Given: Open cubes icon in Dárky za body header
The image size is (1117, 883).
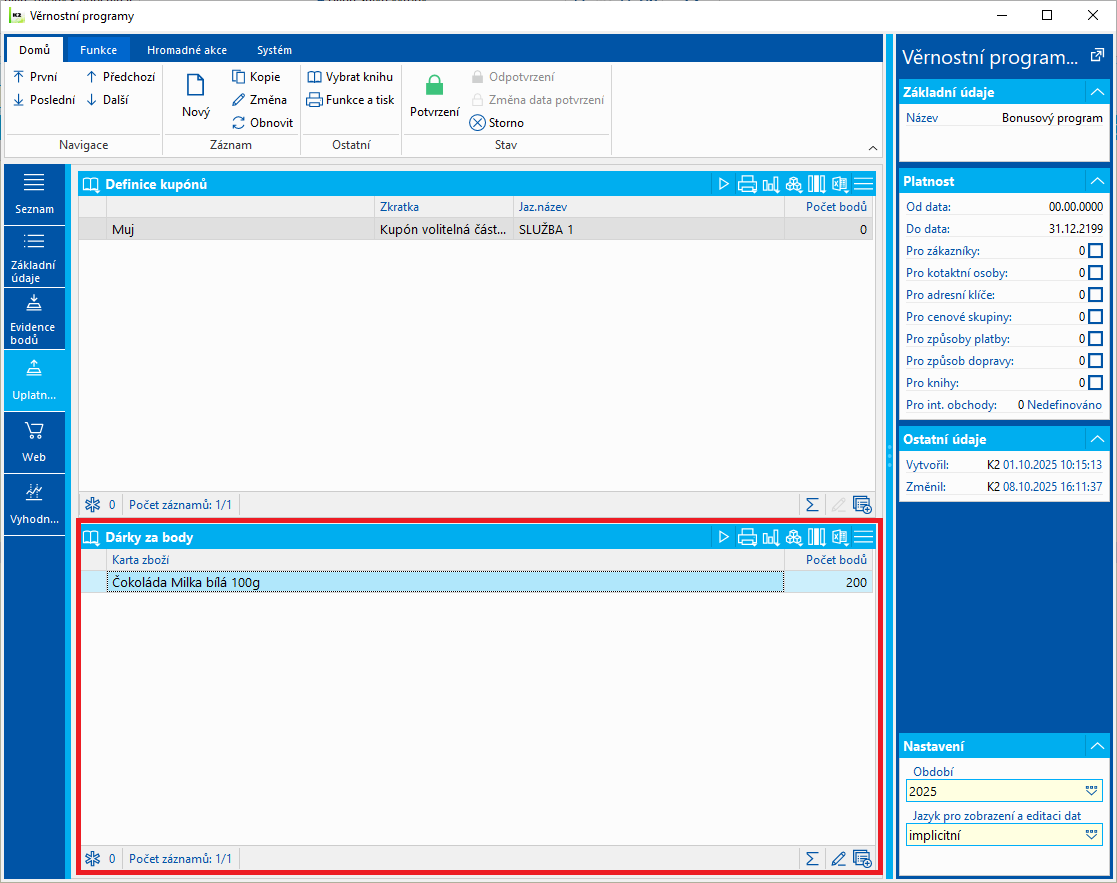Looking at the screenshot, I should pyautogui.click(x=794, y=537).
